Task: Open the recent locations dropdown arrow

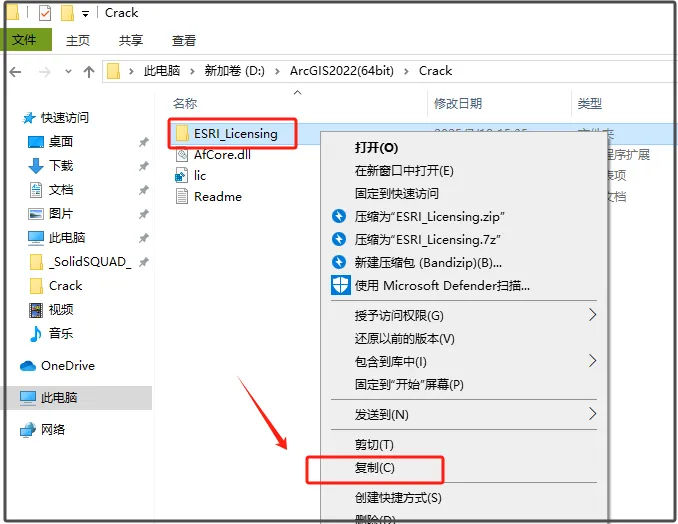Action: point(68,72)
